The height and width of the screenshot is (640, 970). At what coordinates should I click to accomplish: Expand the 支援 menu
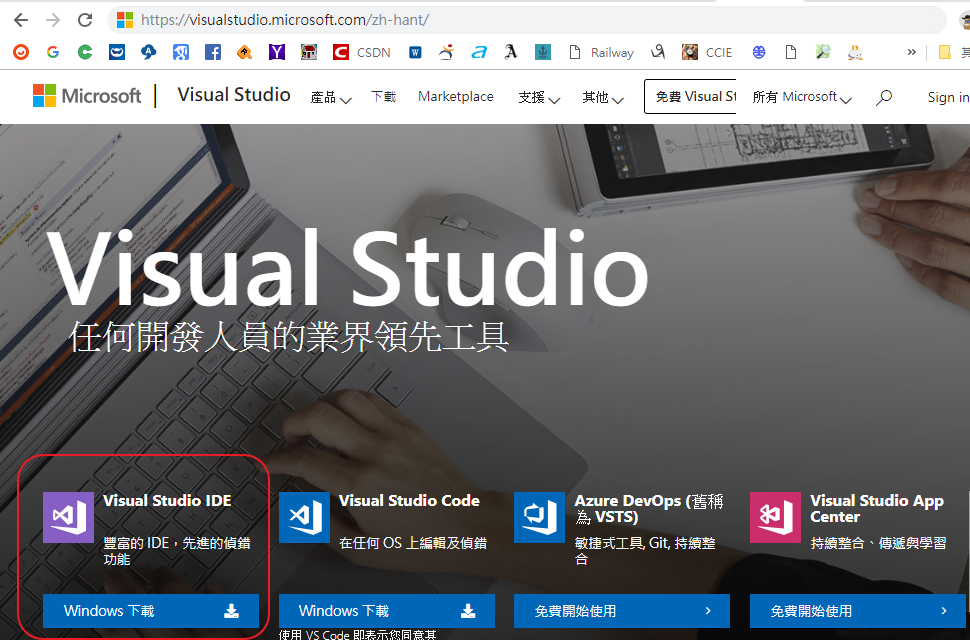[x=539, y=97]
